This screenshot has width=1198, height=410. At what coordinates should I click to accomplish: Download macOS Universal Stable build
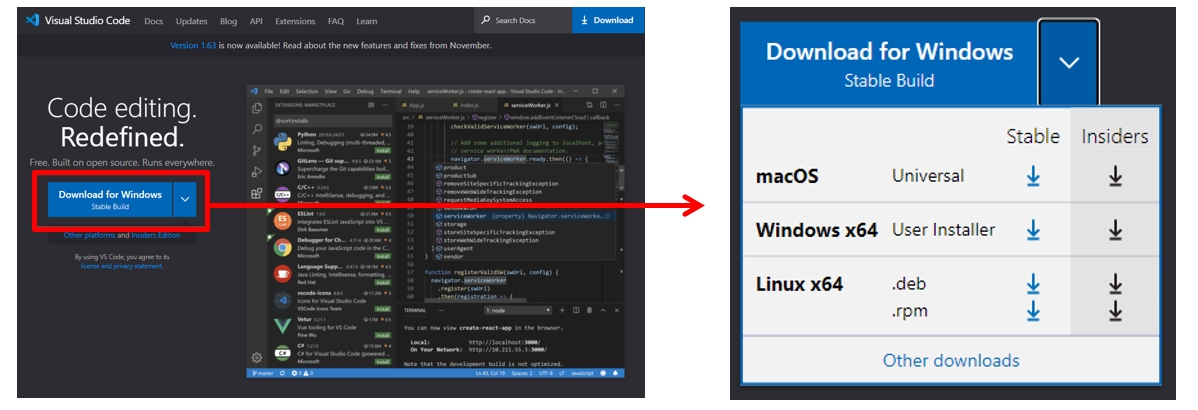(1033, 176)
